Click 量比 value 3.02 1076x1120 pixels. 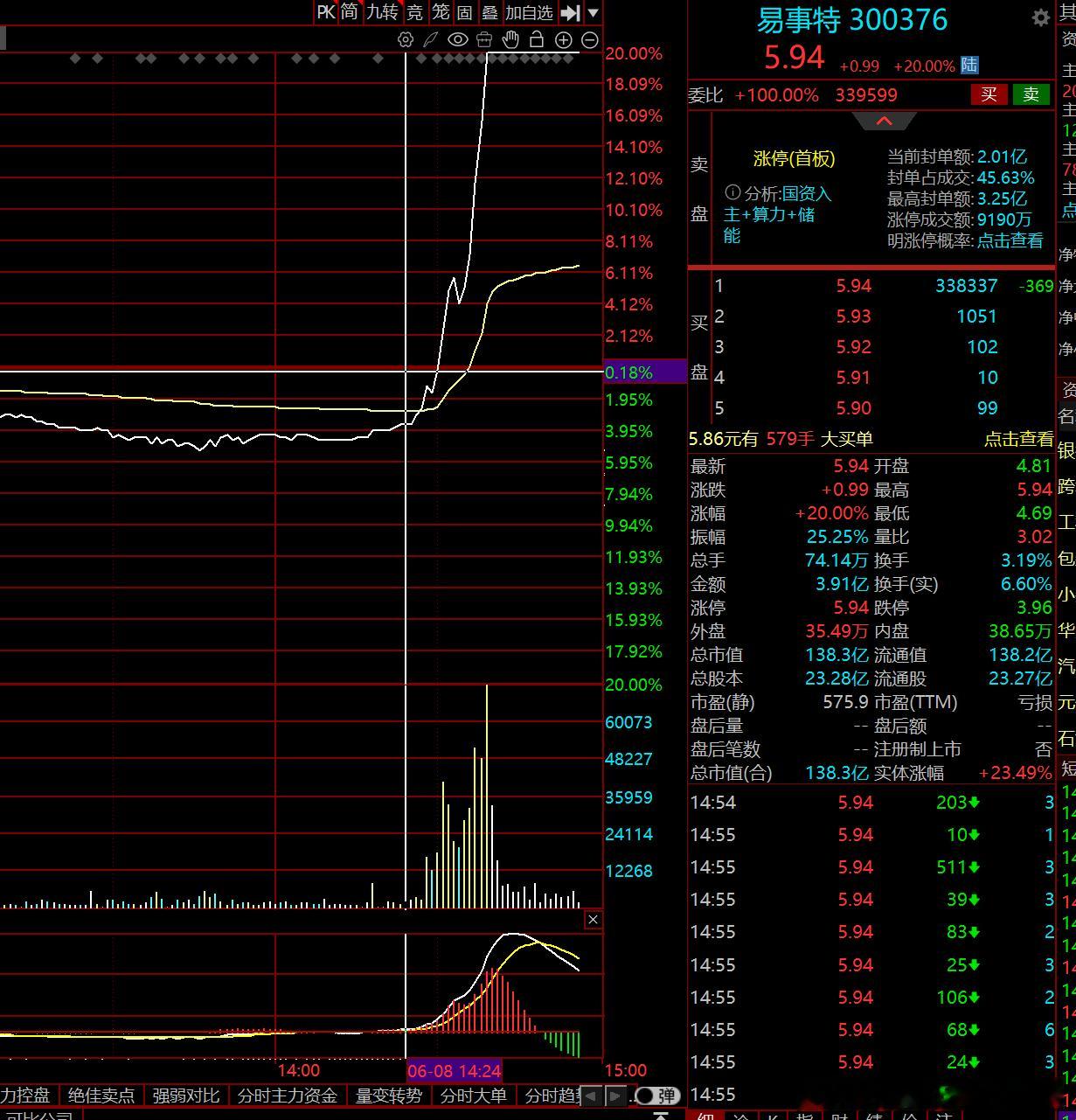(1035, 537)
